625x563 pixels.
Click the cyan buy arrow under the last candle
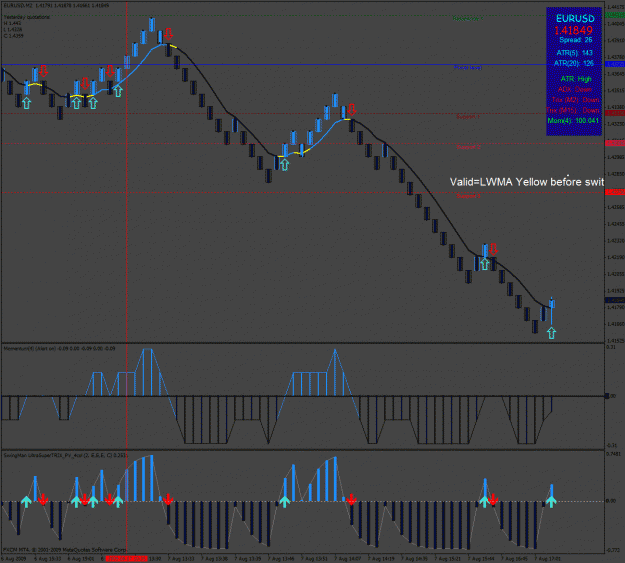coord(551,333)
